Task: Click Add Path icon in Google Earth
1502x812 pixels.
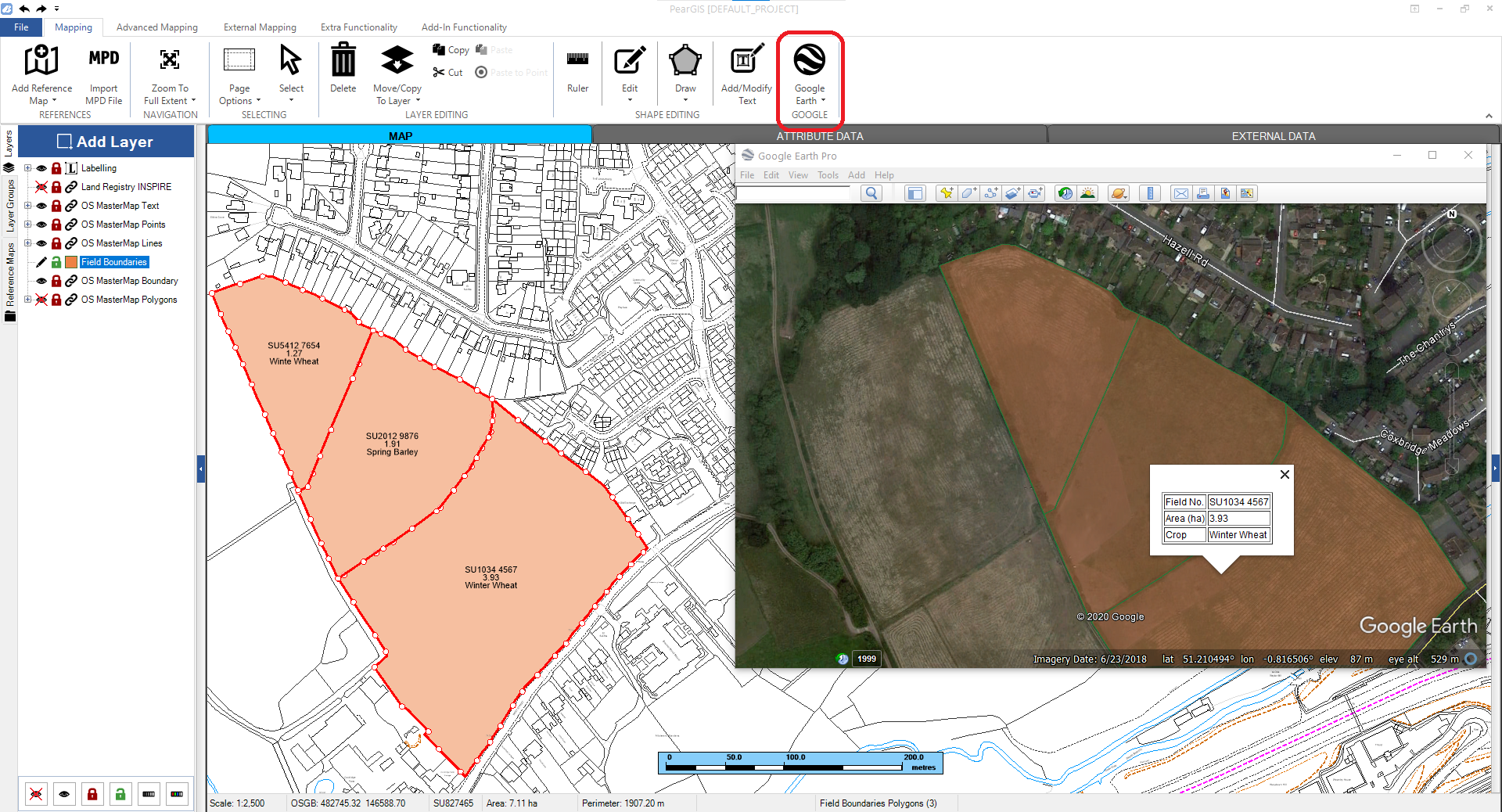Action: (990, 193)
